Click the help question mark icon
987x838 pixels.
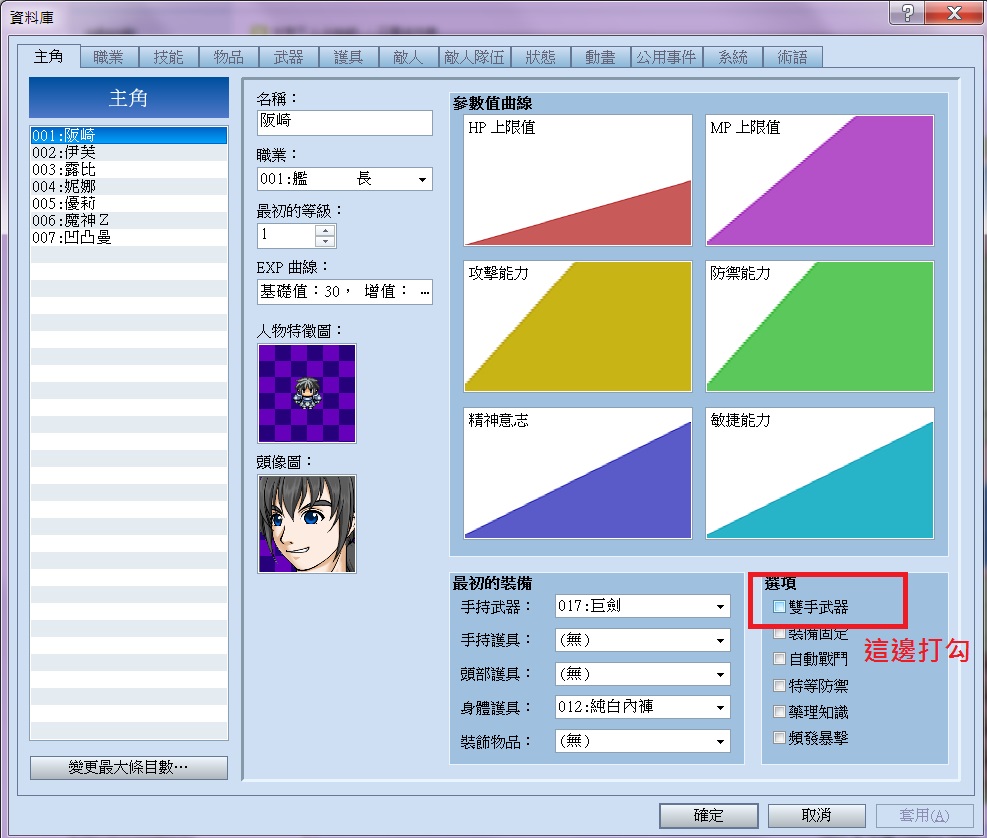[x=907, y=13]
